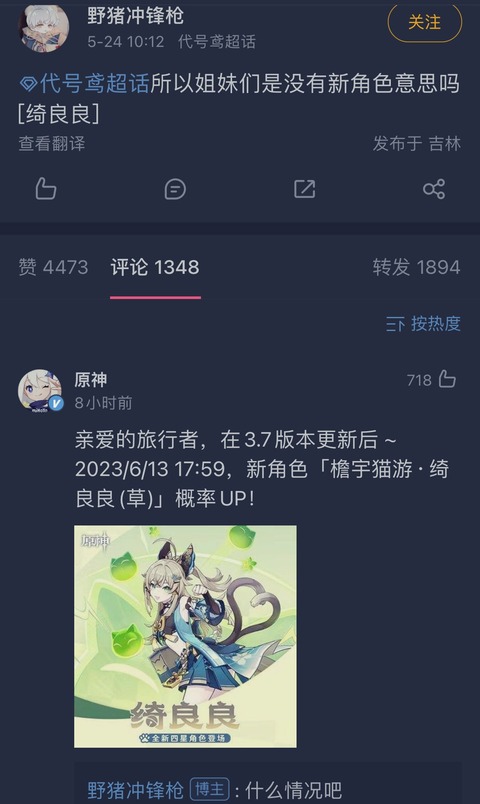Tap 查看翻译 to translate post

[52, 143]
